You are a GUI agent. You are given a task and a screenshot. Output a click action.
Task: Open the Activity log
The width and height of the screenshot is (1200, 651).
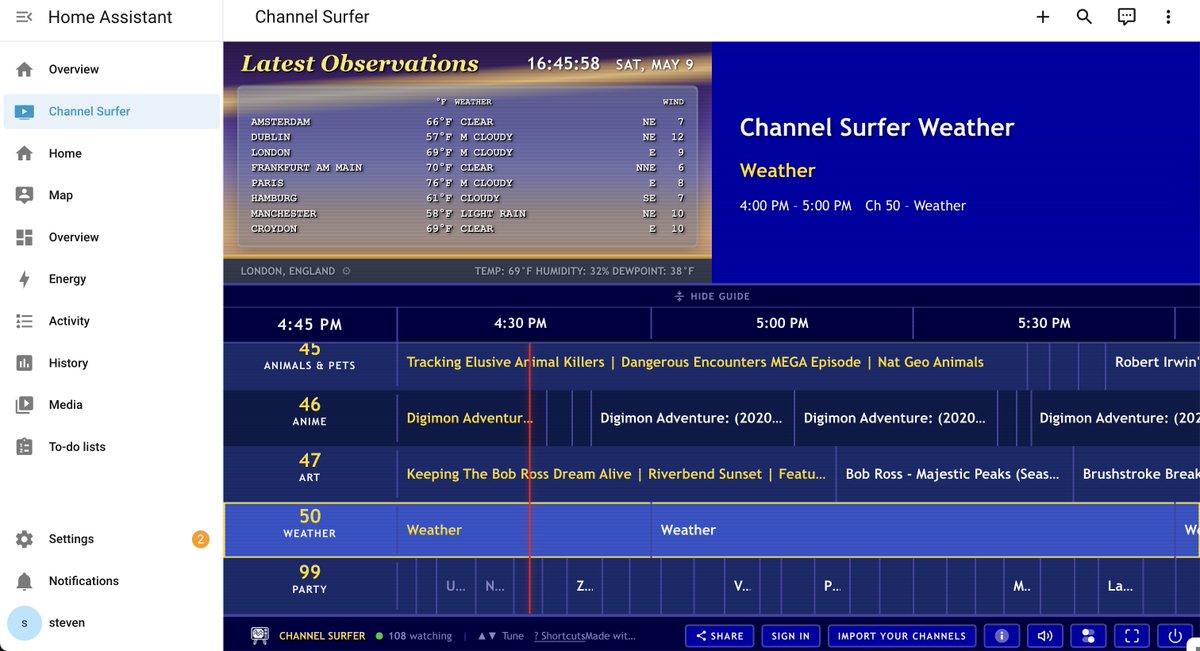point(111,321)
